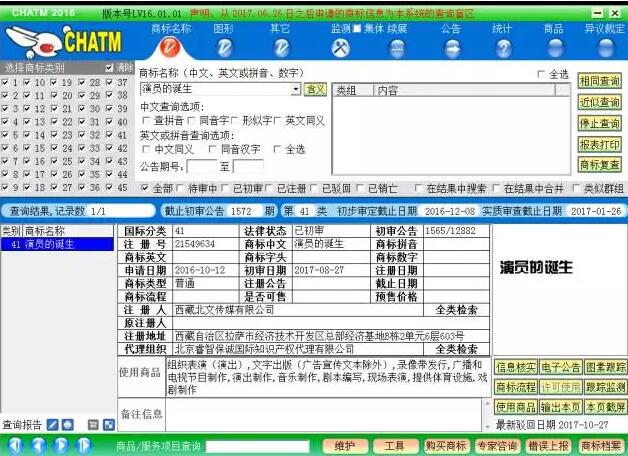628x456 pixels.
Task: Click the 图素跟踪 button
Action: (x=605, y=367)
